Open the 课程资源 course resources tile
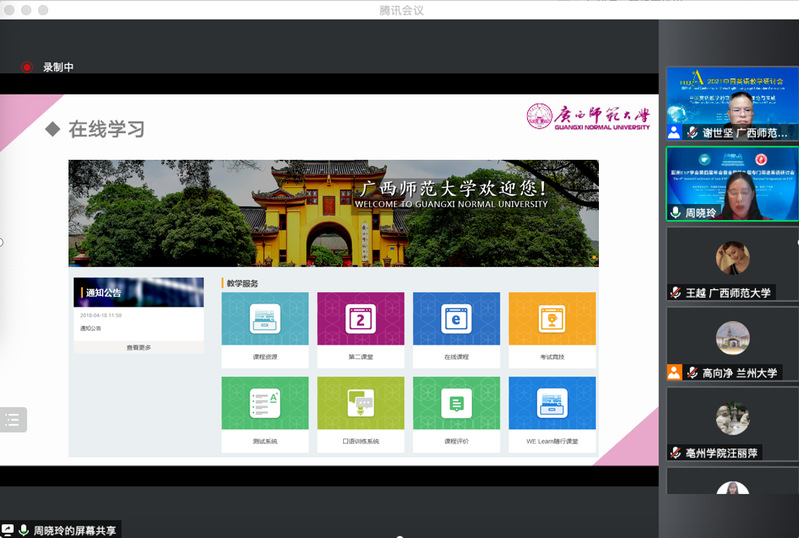This screenshot has height=538, width=799. point(265,330)
